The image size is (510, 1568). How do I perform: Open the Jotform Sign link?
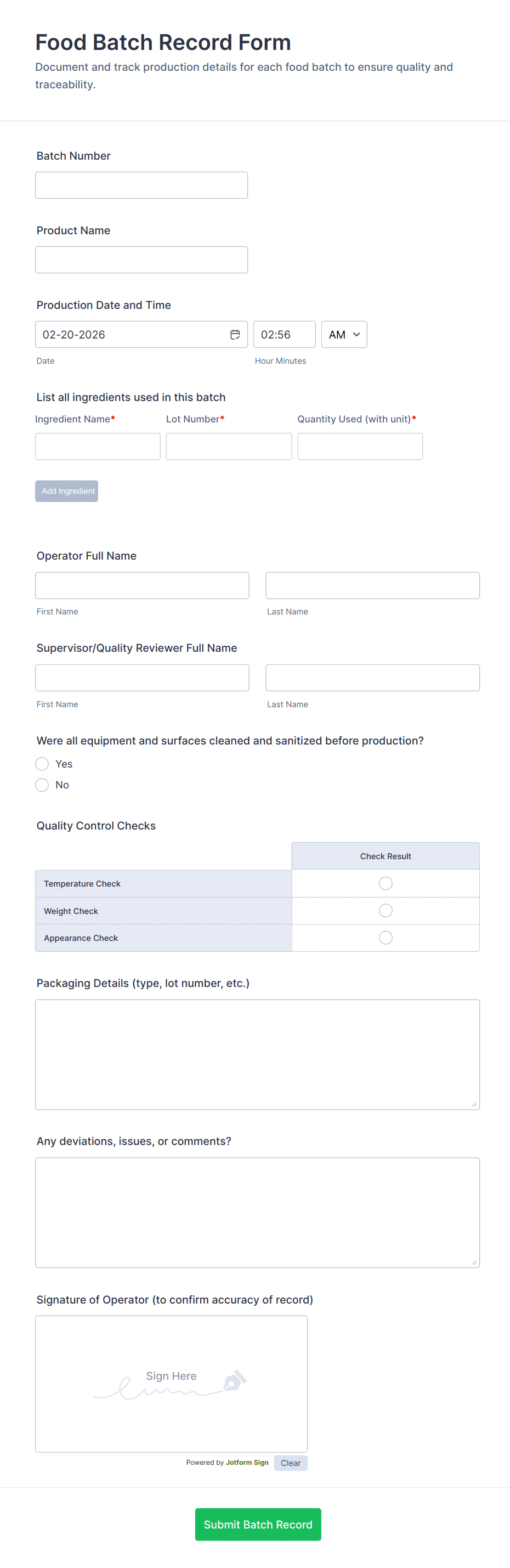click(247, 1462)
